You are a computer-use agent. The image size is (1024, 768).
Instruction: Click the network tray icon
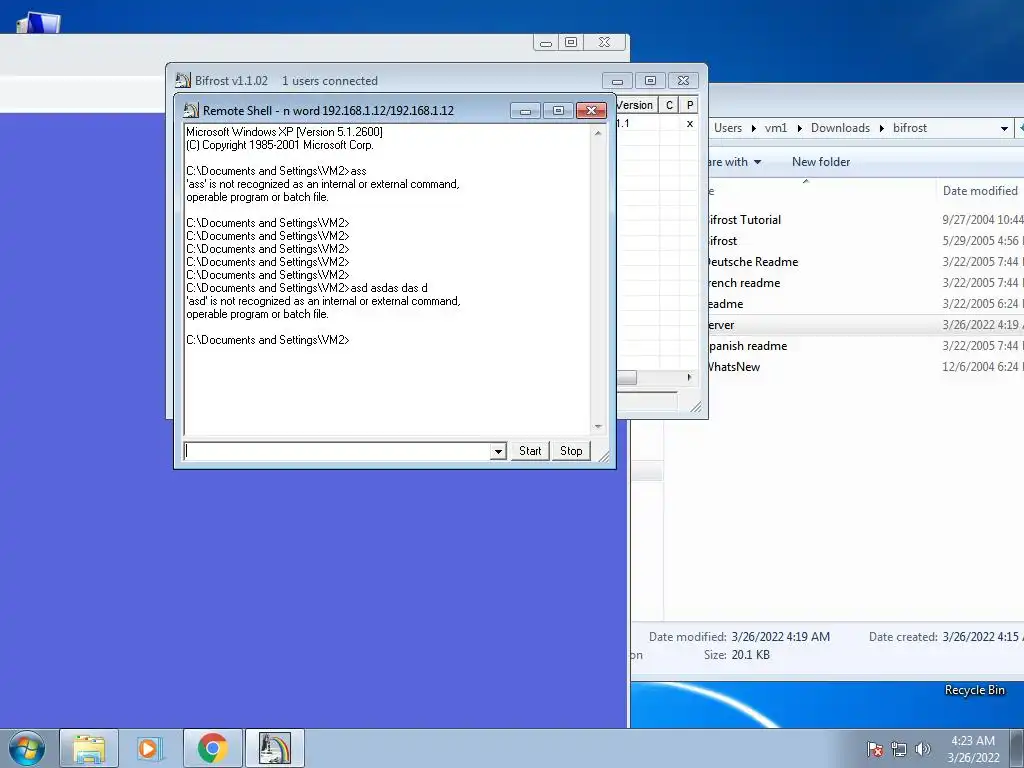pos(899,749)
